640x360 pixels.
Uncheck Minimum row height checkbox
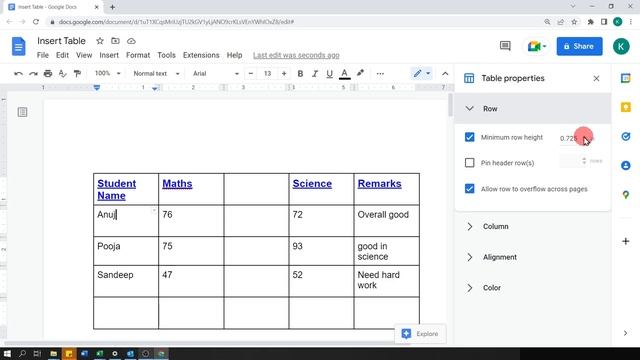pos(469,137)
